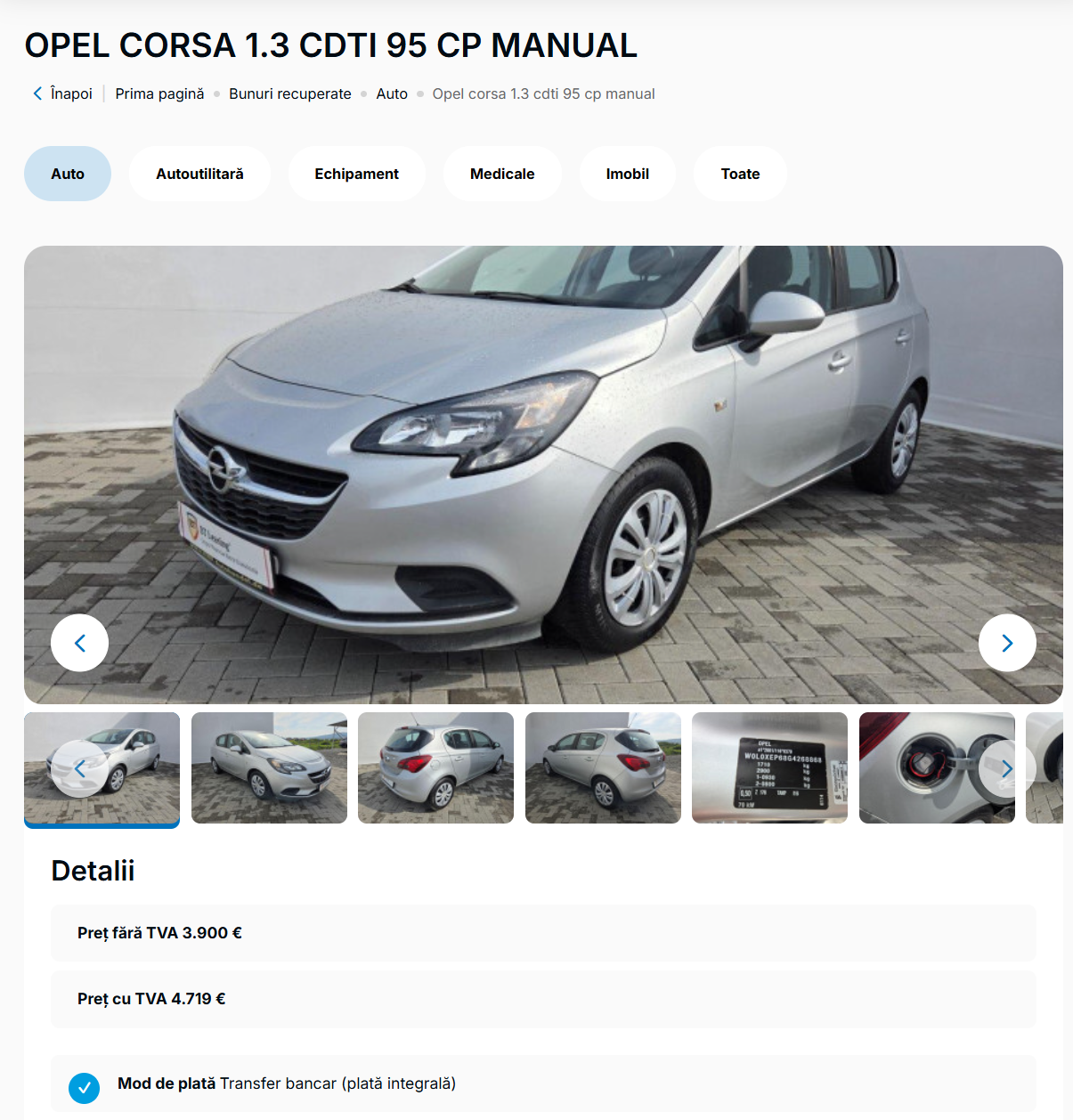Click the blue checkmark beside Mod de plată
Viewport: 1073px width, 1120px height.
(85, 1087)
